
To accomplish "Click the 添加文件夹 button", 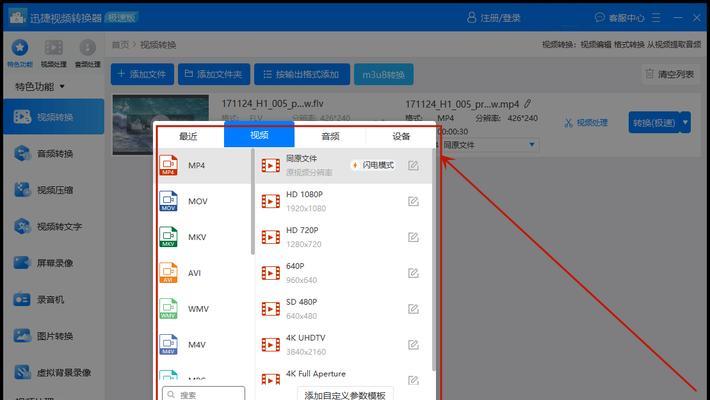I will 214,74.
